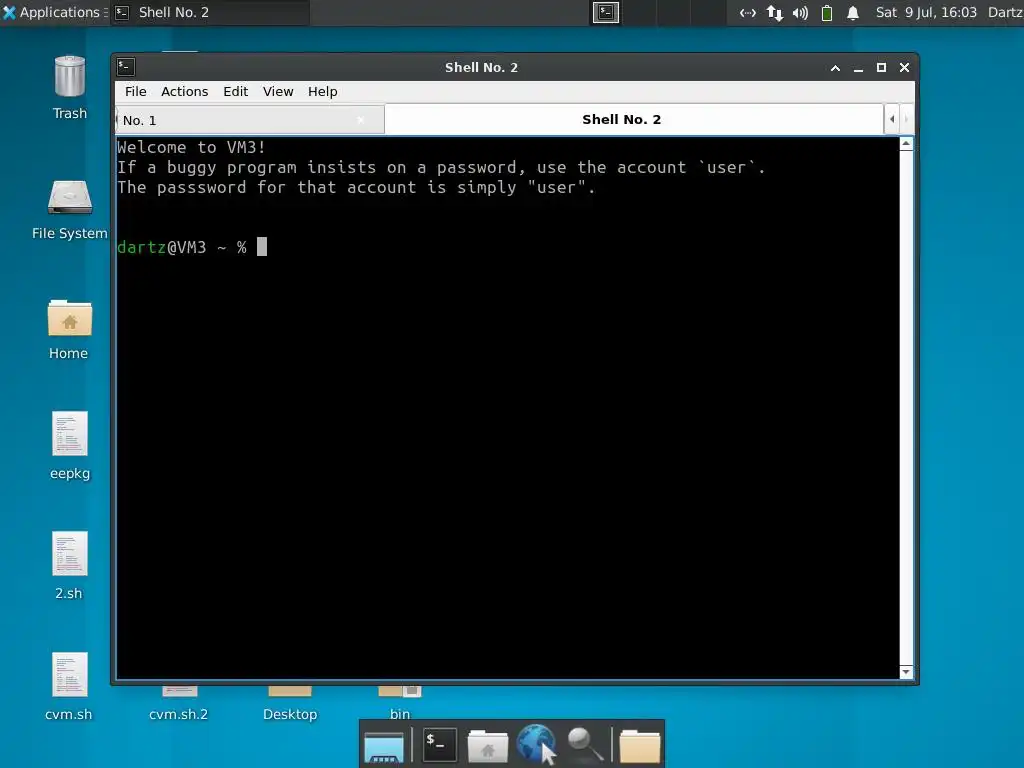Open the File menu
The image size is (1024, 768).
click(136, 91)
